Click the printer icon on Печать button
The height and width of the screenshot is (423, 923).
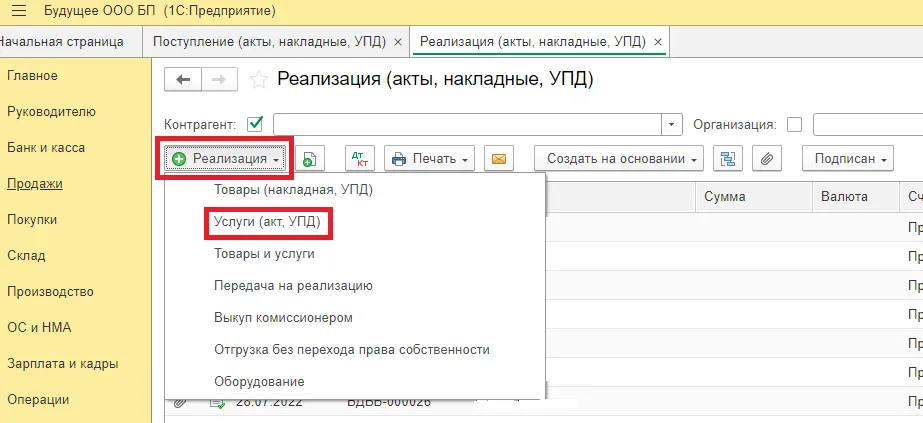pyautogui.click(x=399, y=159)
